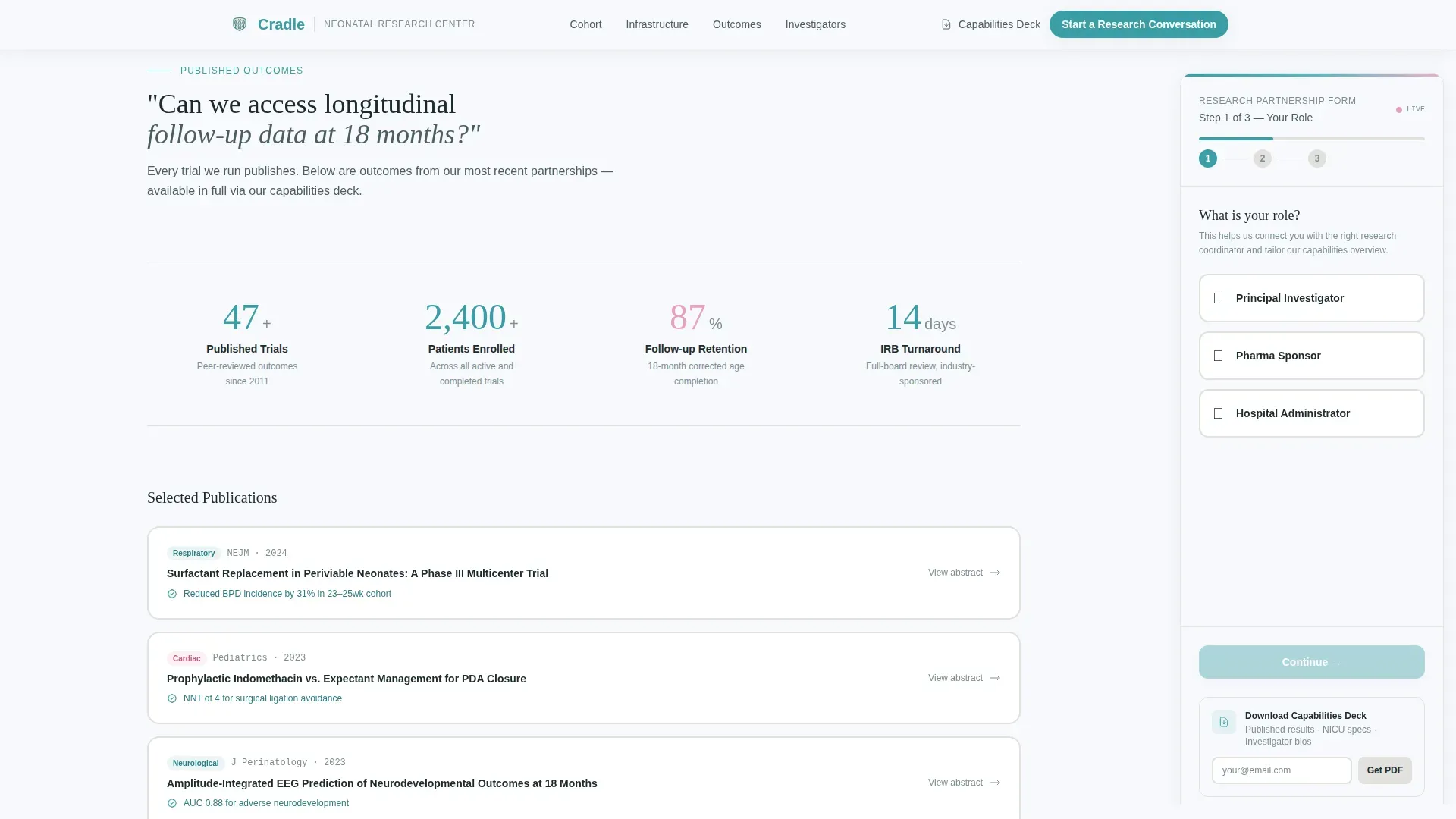The width and height of the screenshot is (1456, 819).
Task: Click the RESEARCH PARTNERSHIP FORM label
Action: click(1278, 101)
